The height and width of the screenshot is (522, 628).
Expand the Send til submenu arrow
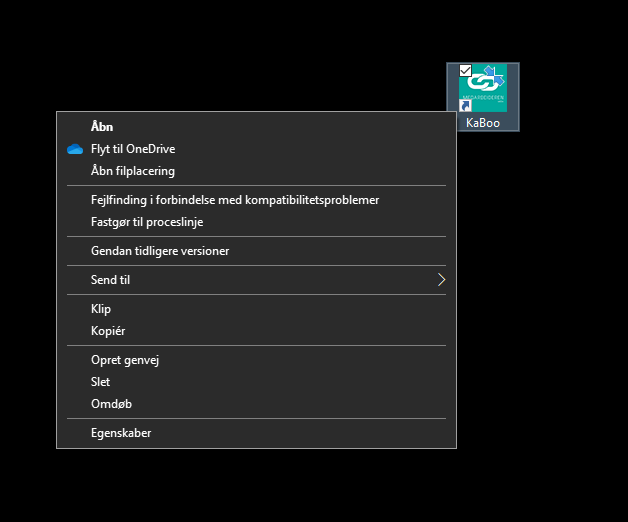[x=441, y=280]
